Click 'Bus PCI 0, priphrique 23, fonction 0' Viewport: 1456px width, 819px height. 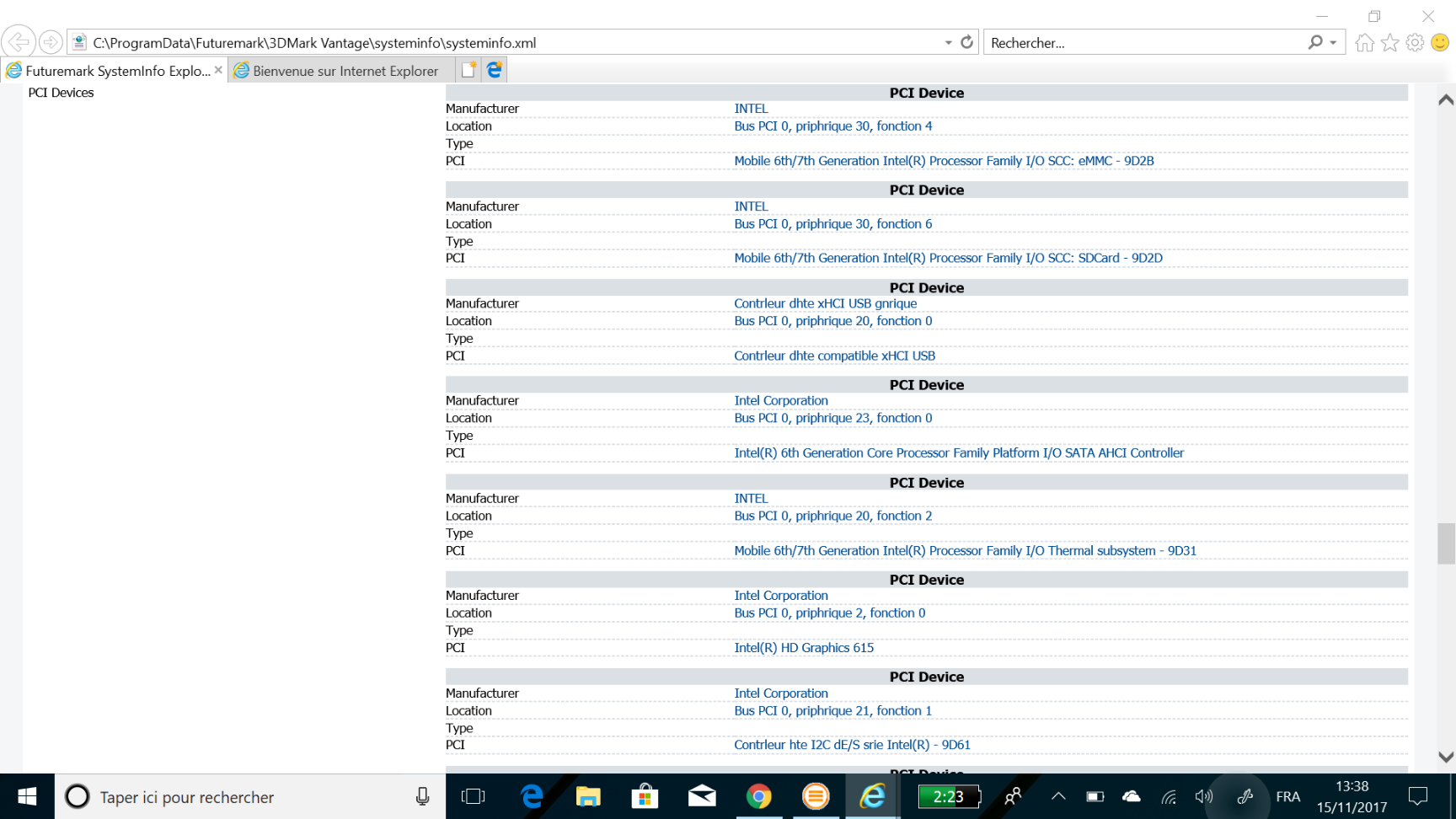[x=833, y=418]
